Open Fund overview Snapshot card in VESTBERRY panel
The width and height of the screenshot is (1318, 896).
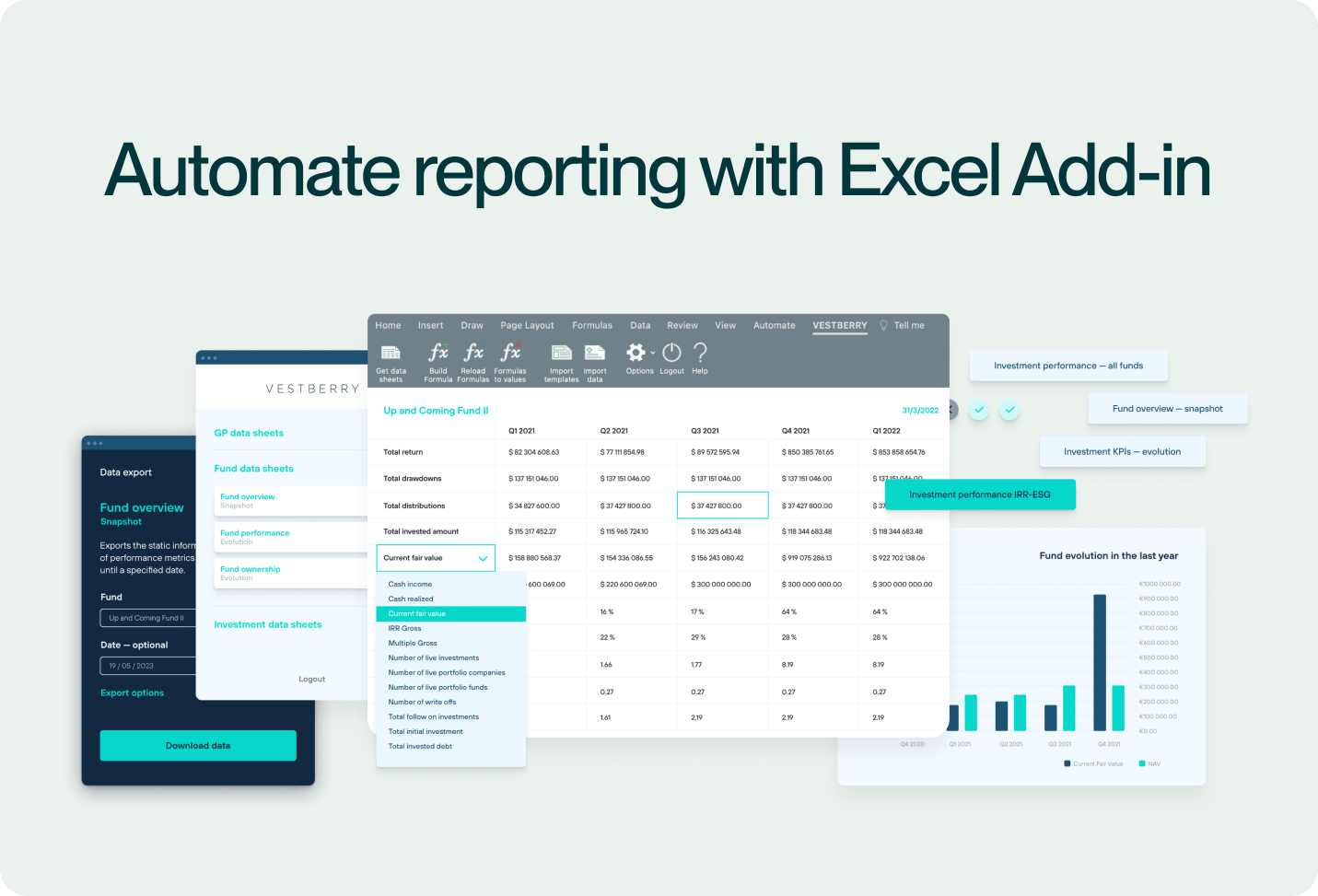(291, 501)
